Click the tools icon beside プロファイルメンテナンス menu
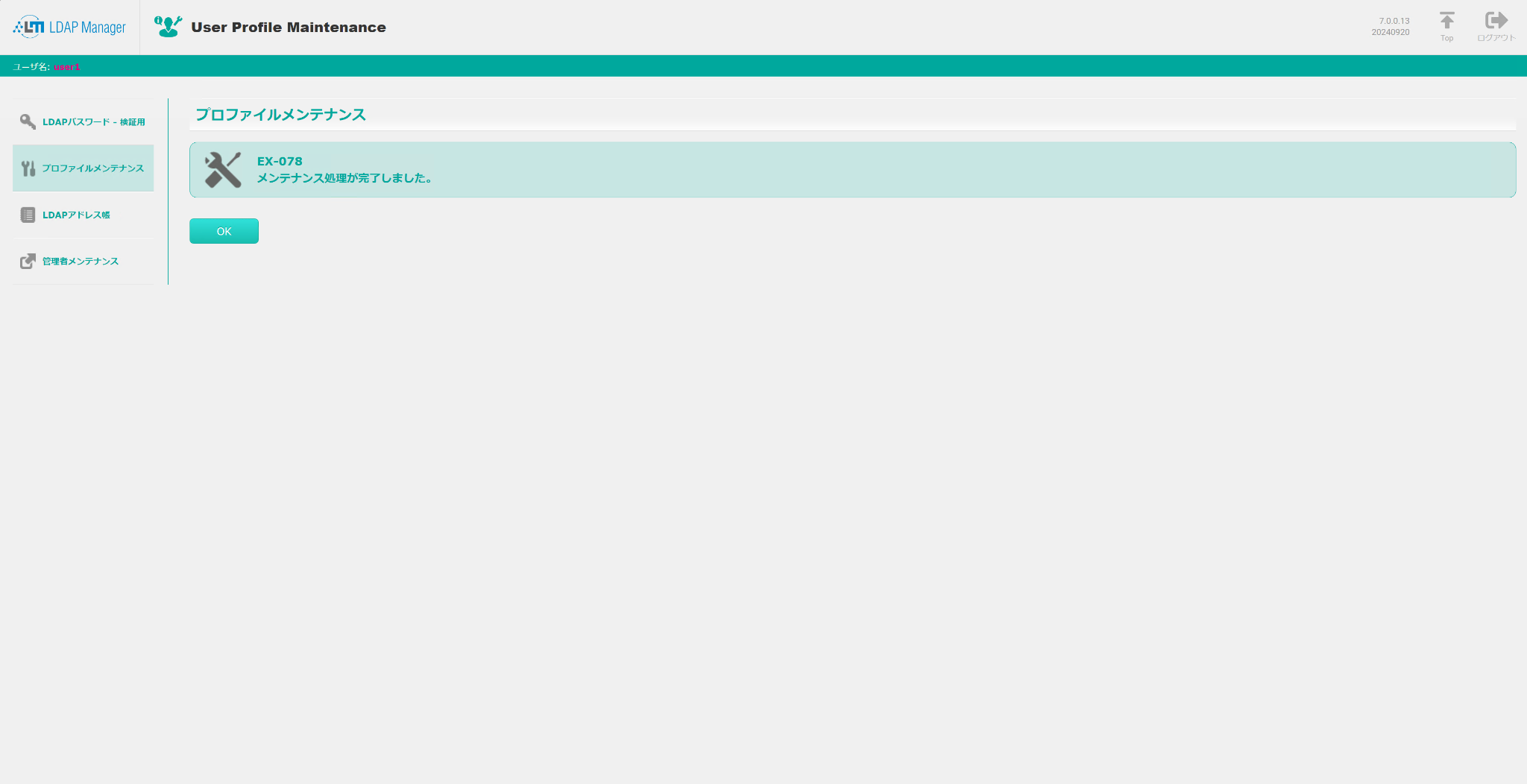Screen dimensions: 1527x784 pyautogui.click(x=28, y=168)
